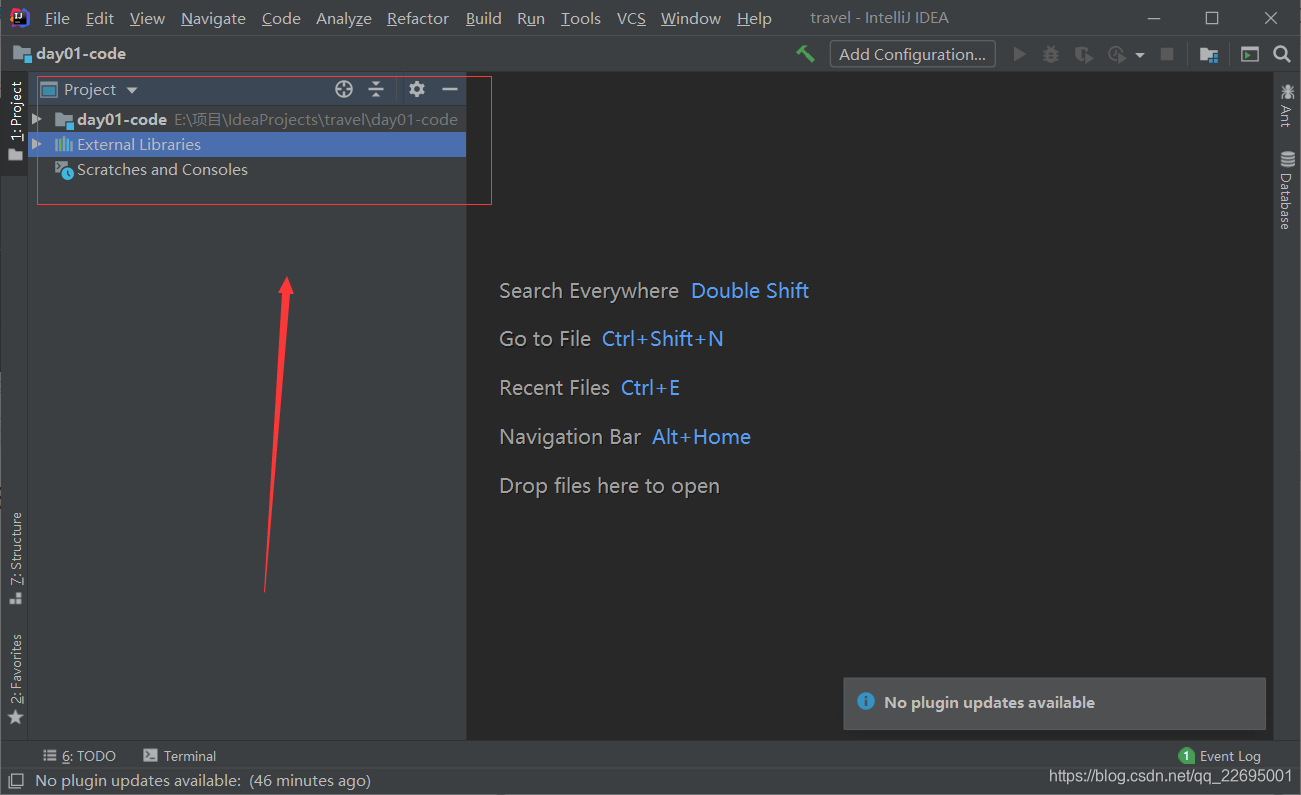Open the 2: Favorites side tab
This screenshot has width=1301, height=795.
pos(15,679)
